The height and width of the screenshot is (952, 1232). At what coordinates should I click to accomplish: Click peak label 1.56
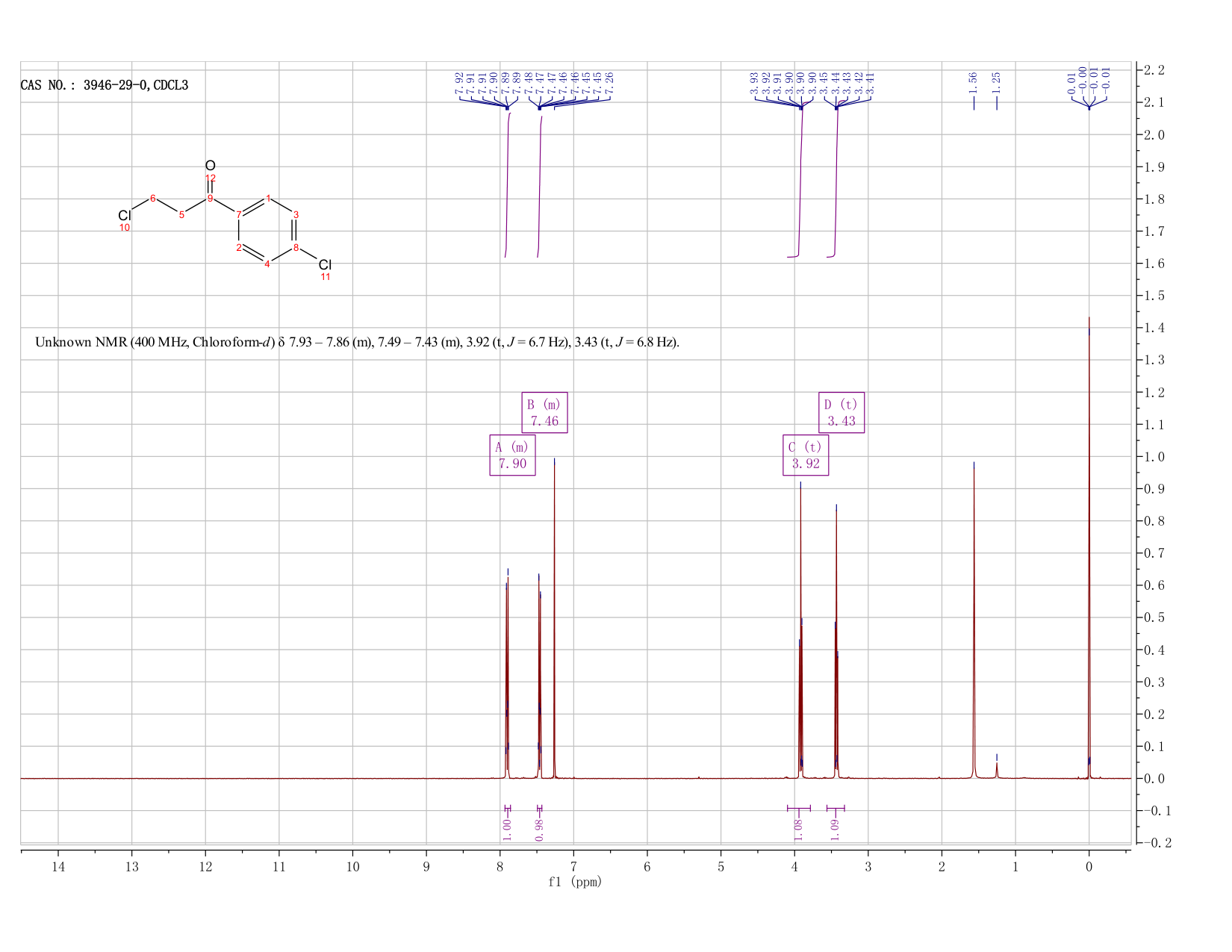973,81
